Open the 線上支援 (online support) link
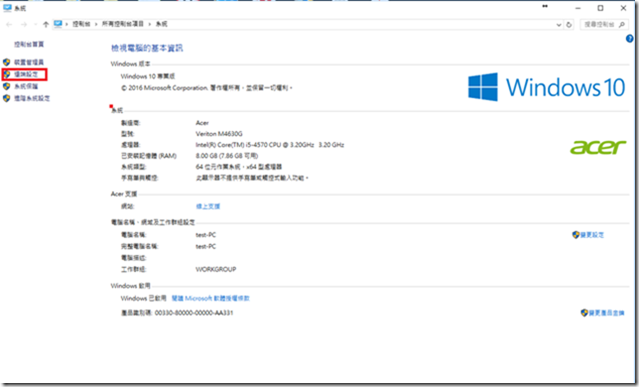 click(208, 207)
